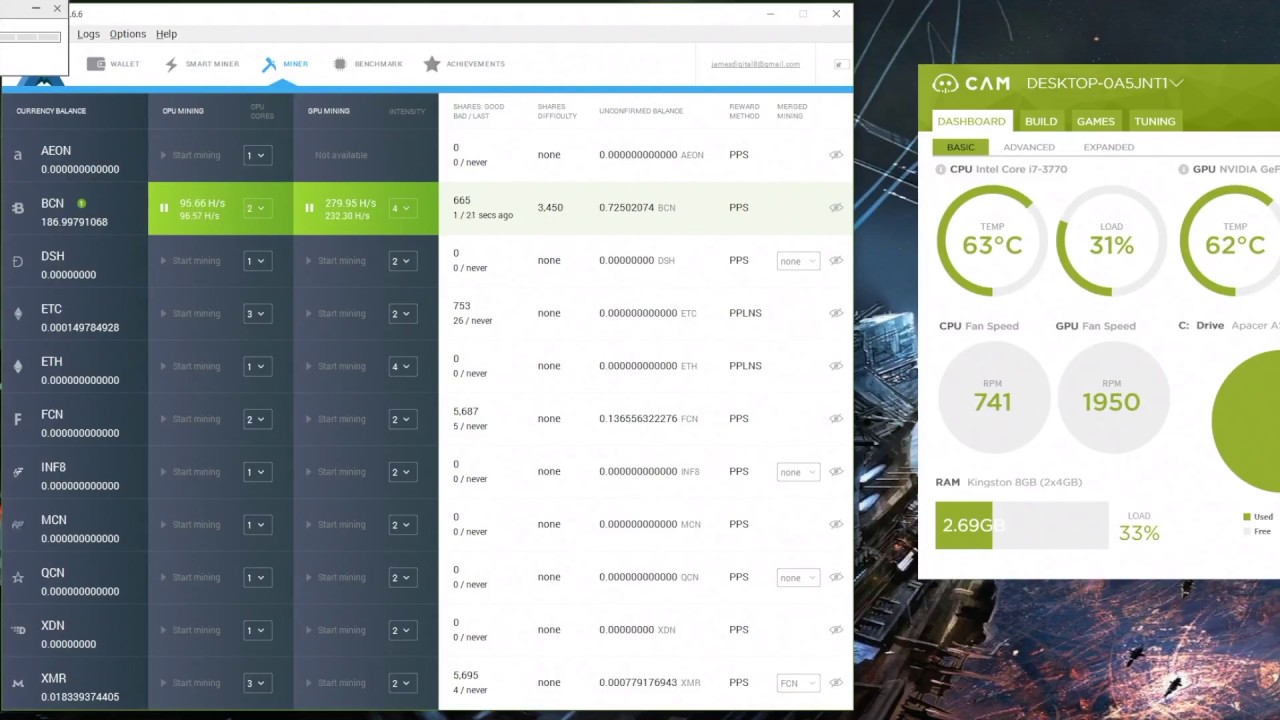The height and width of the screenshot is (720, 1280).
Task: Click the BCN currency icon
Action: tap(17, 208)
